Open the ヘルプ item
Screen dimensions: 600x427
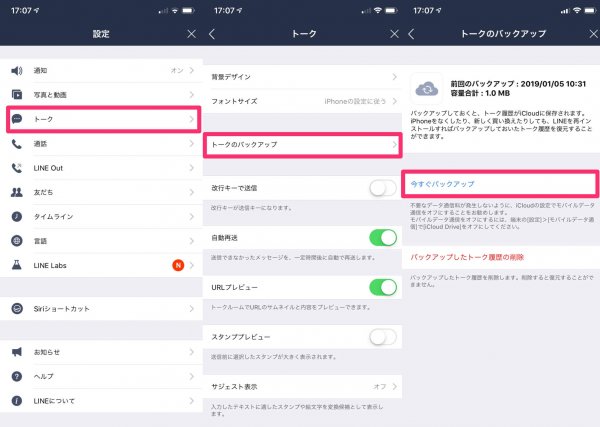click(x=101, y=376)
